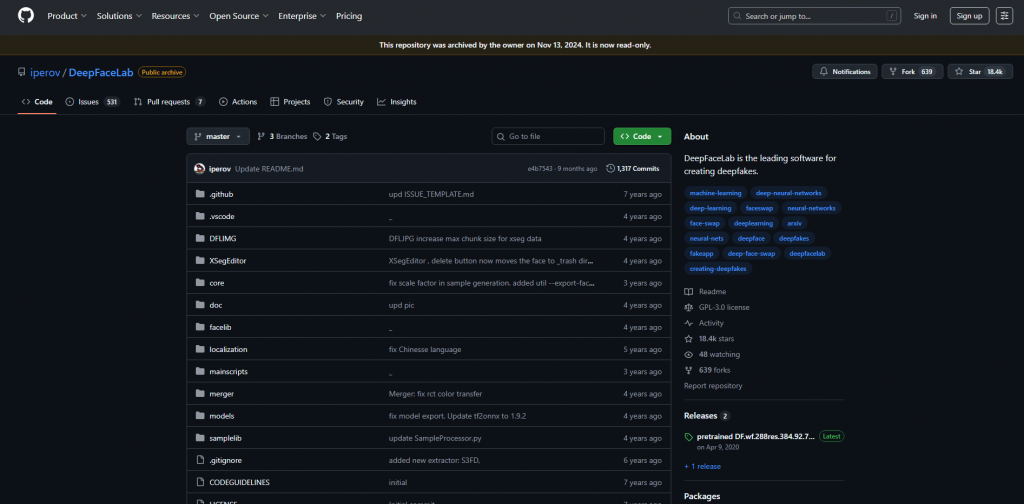The height and width of the screenshot is (504, 1024).
Task: Click the .github folder icon
Action: point(200,195)
